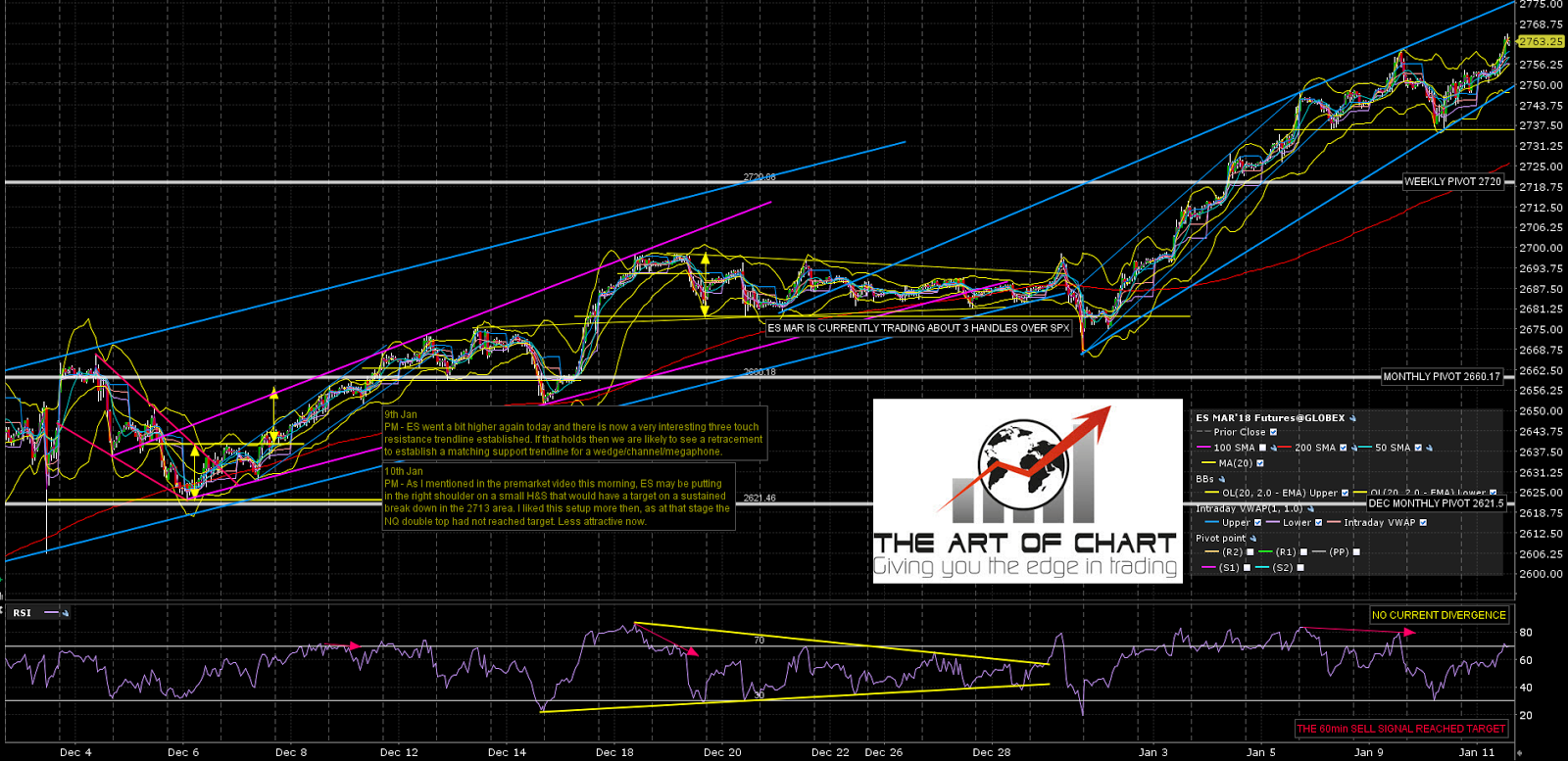Screen dimensions: 1568x761
Task: Enable the (S2) pivot checkbox
Action: click(x=1300, y=567)
